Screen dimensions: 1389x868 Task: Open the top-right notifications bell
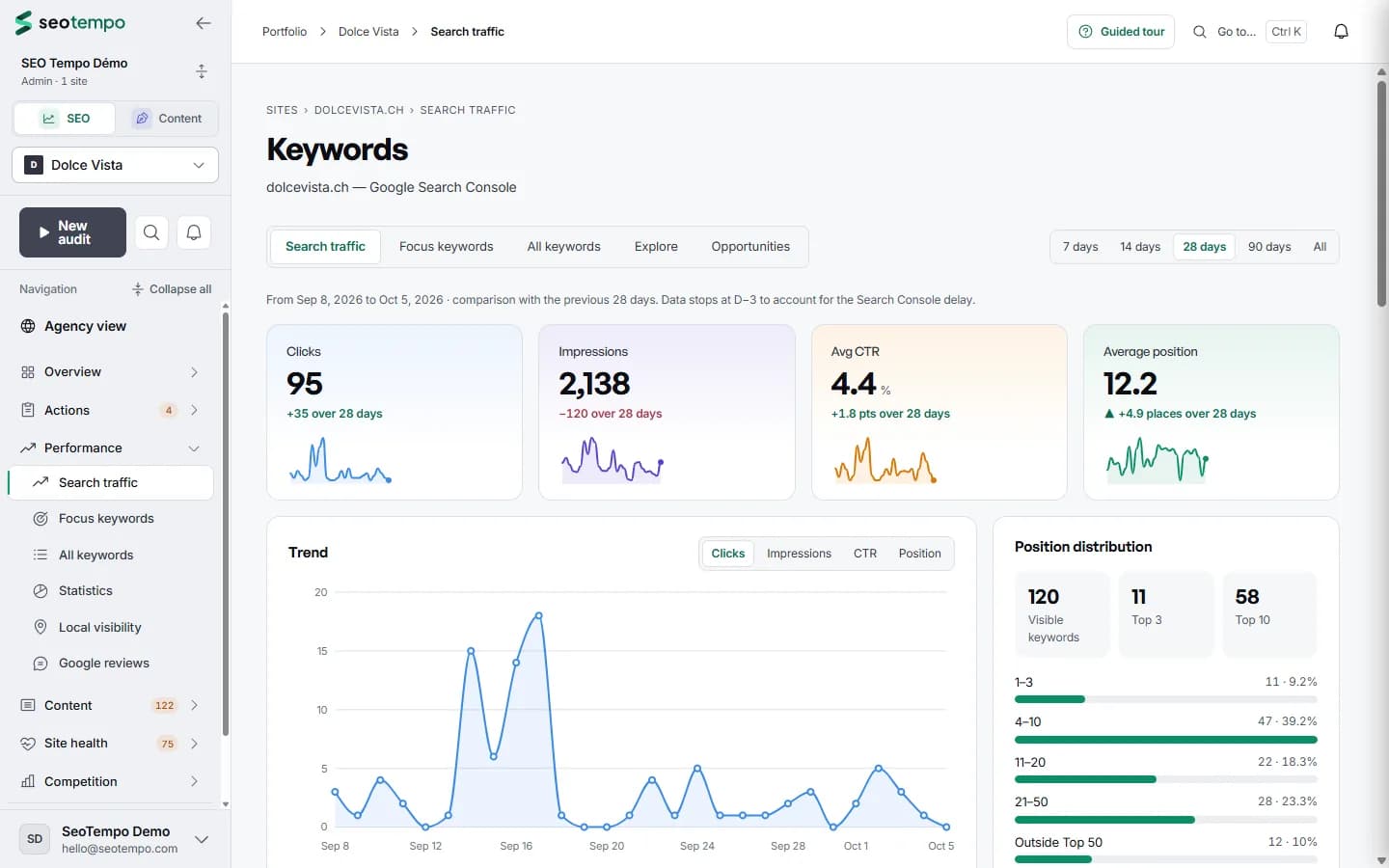click(x=1341, y=32)
